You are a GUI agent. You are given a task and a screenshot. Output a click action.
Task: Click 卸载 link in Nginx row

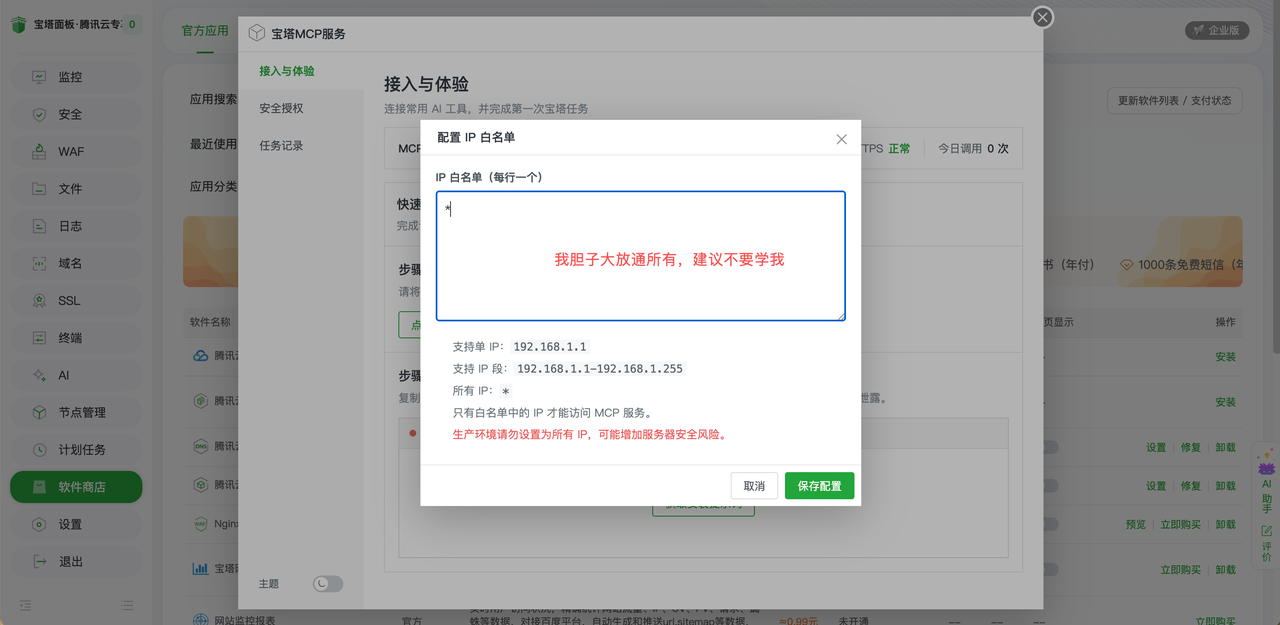click(x=1225, y=524)
